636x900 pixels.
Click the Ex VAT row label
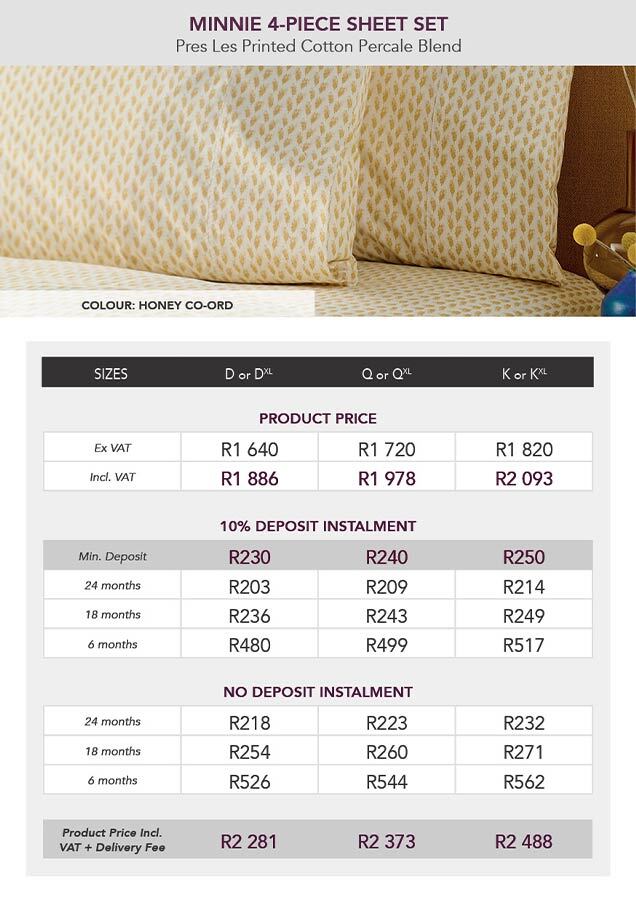[x=113, y=448]
